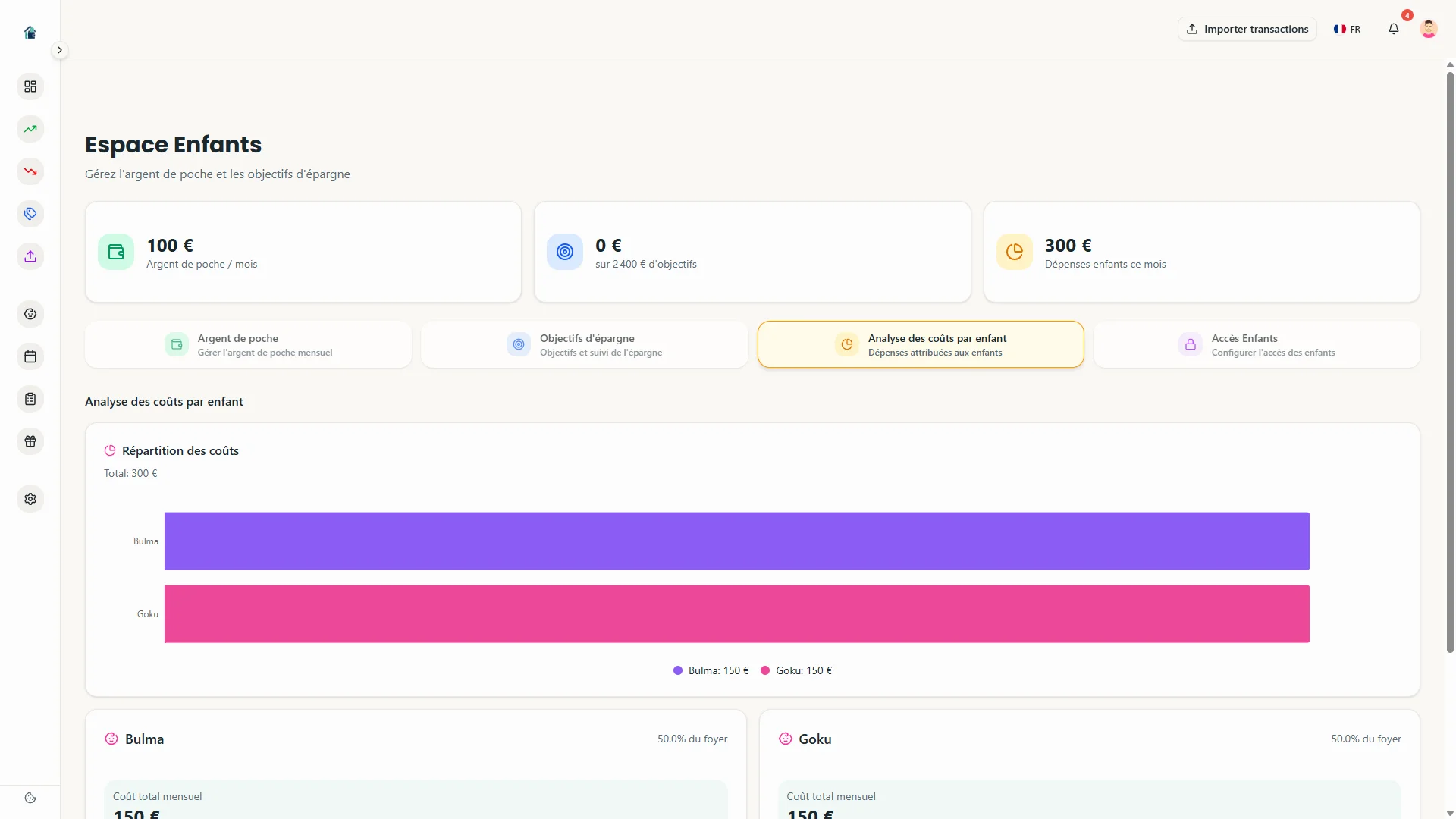Click the notification bell icon
Viewport: 1456px width, 819px height.
click(x=1394, y=29)
